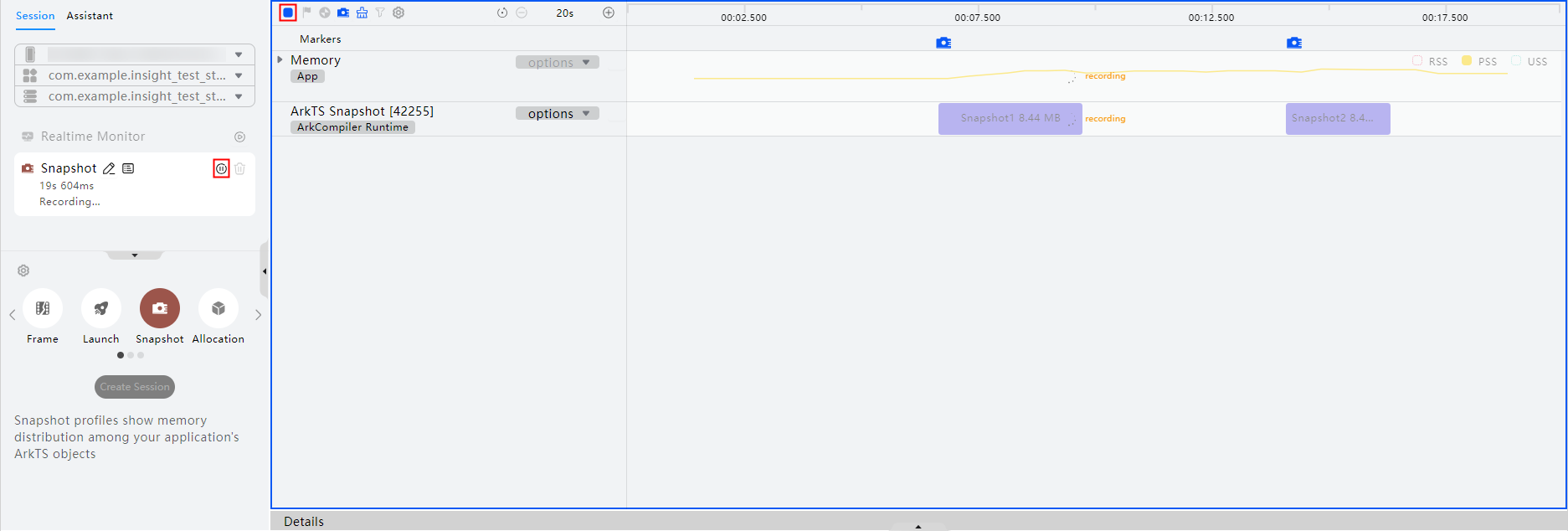Zoom in timeline with plus icon
Image resolution: width=1568 pixels, height=531 pixels.
coord(609,13)
